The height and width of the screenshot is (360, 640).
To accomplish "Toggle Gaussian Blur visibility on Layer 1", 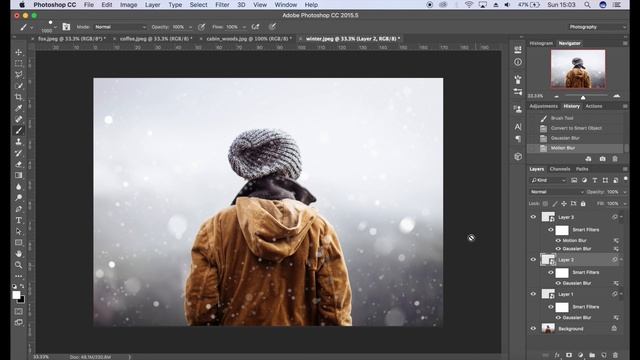I will 558,318.
